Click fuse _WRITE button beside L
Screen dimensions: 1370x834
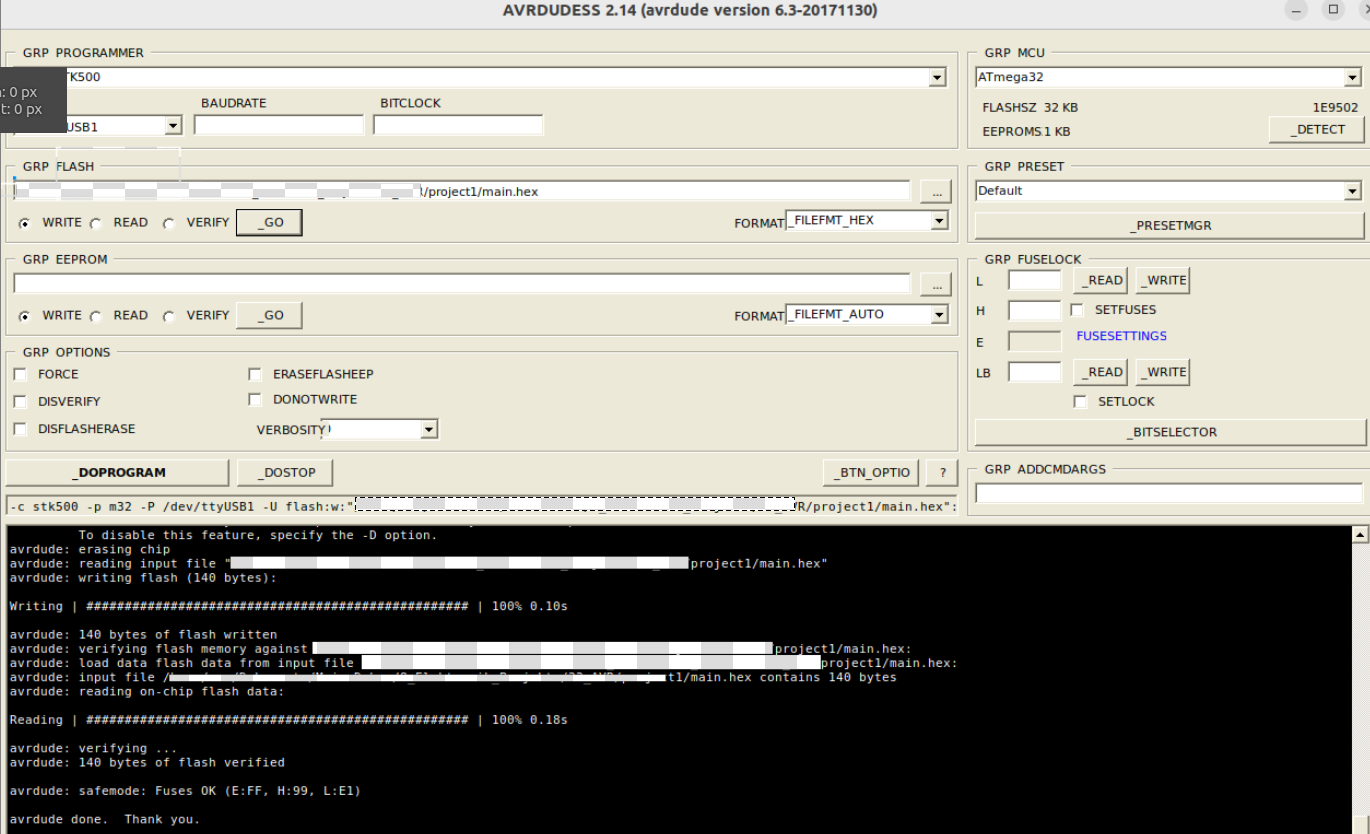(x=1162, y=281)
